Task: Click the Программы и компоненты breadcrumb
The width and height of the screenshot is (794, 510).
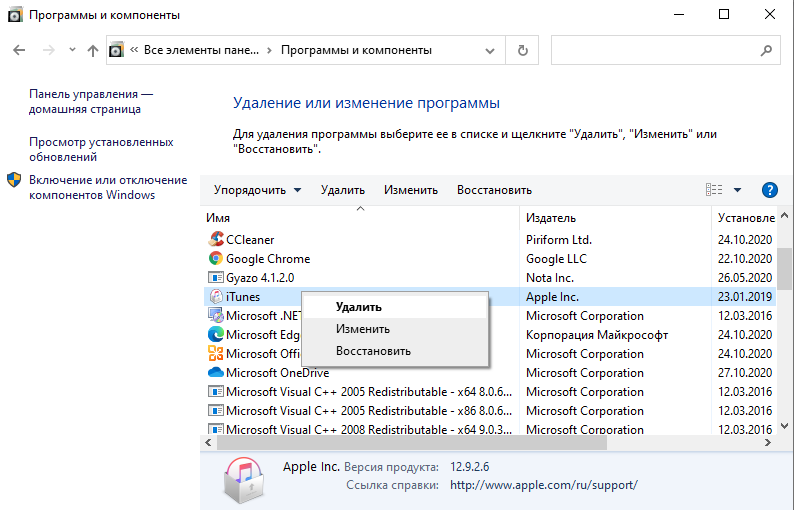Action: (x=356, y=50)
